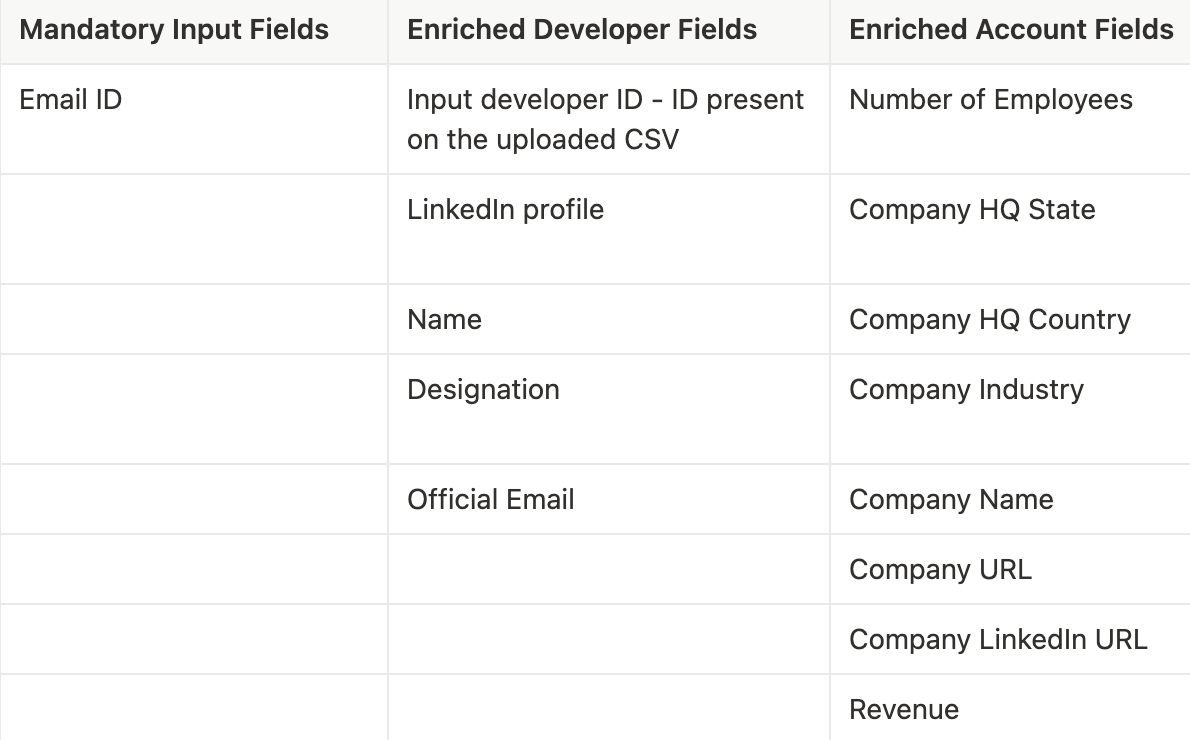Viewport: 1190px width, 740px height.
Task: Click the Company LinkedIn URL cell
Action: pyautogui.click(x=998, y=640)
